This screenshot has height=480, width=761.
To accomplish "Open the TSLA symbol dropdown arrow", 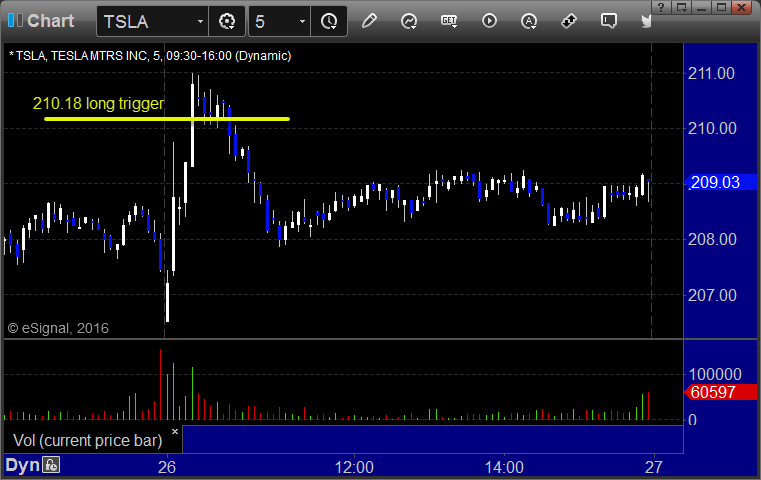I will (x=200, y=21).
